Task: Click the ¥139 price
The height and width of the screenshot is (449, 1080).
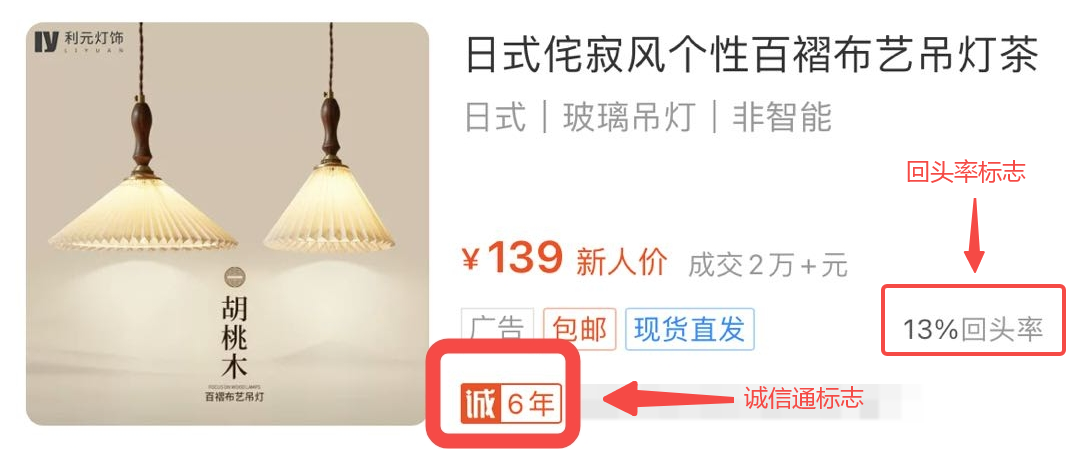Action: pyautogui.click(x=512, y=260)
